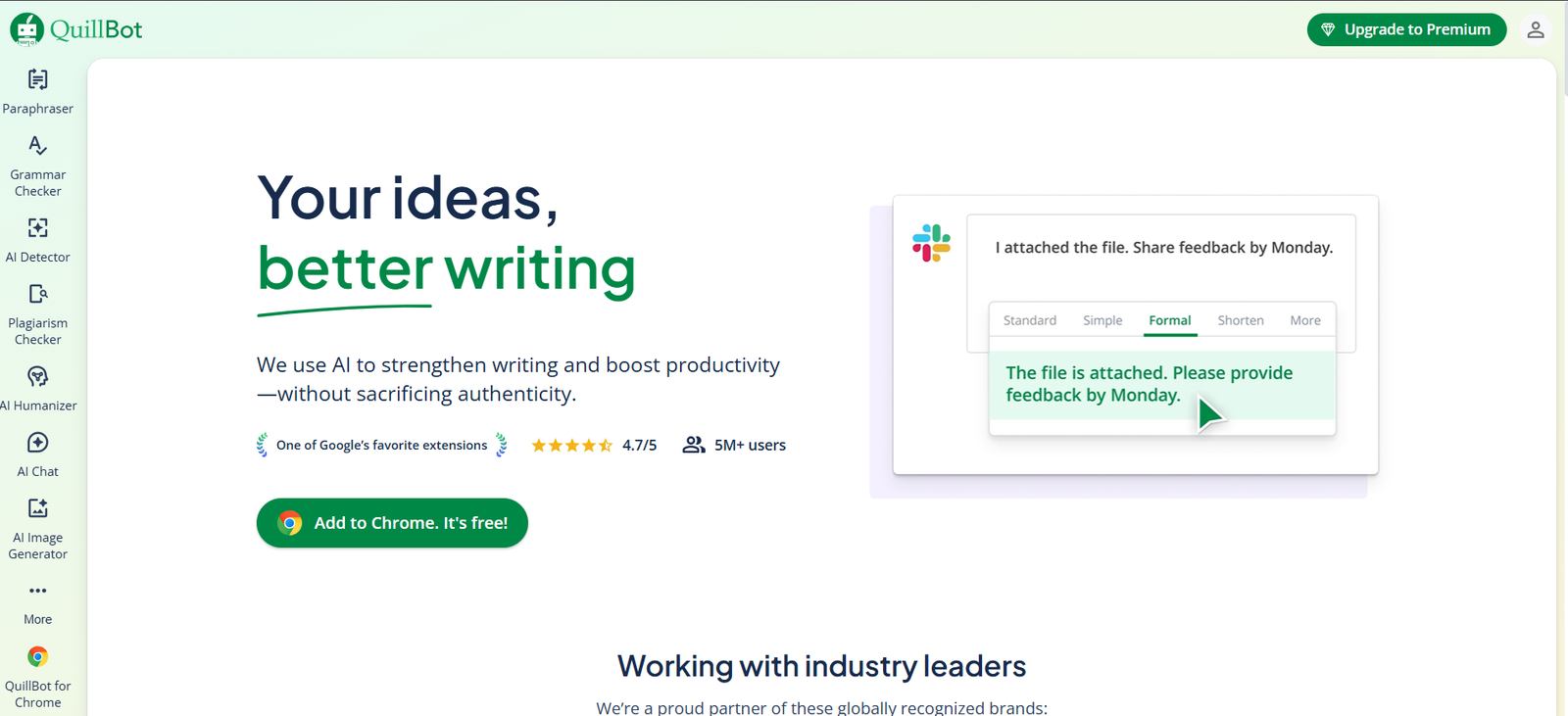Open the Plagiarism Checker icon
Image resolution: width=1568 pixels, height=716 pixels.
(37, 294)
